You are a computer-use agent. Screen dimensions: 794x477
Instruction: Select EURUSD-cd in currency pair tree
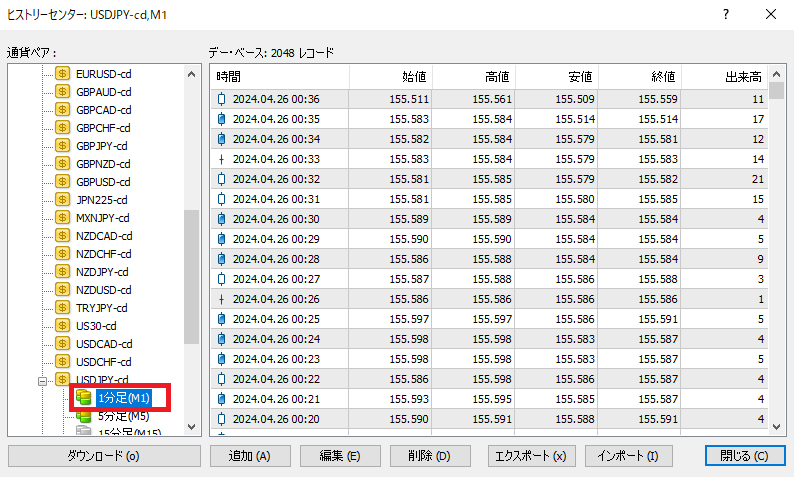[104, 74]
